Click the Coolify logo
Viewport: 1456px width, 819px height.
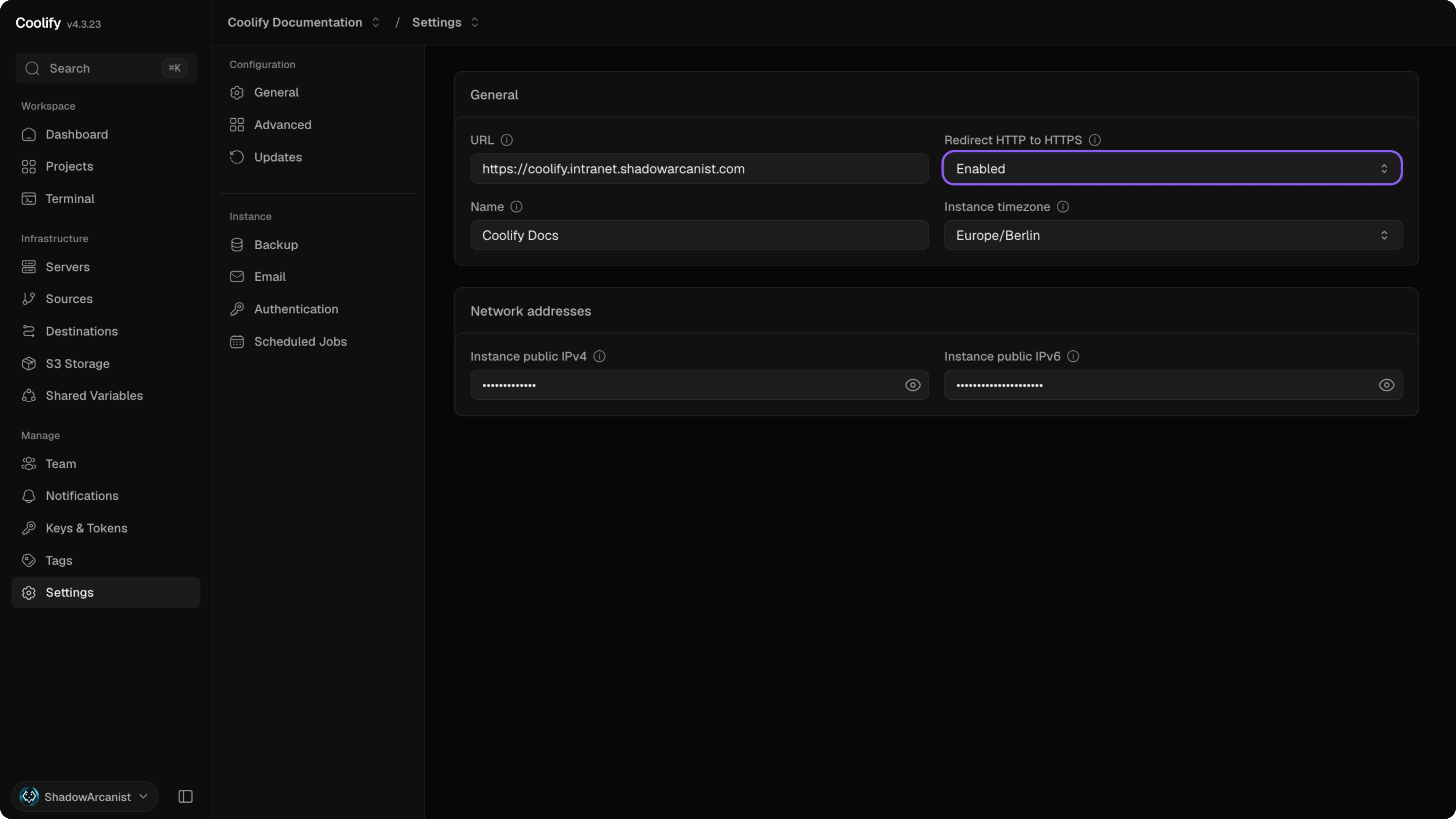[x=38, y=23]
